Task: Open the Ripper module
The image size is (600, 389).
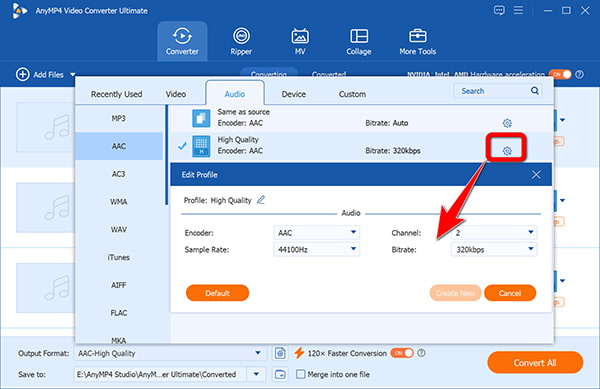Action: click(x=241, y=41)
